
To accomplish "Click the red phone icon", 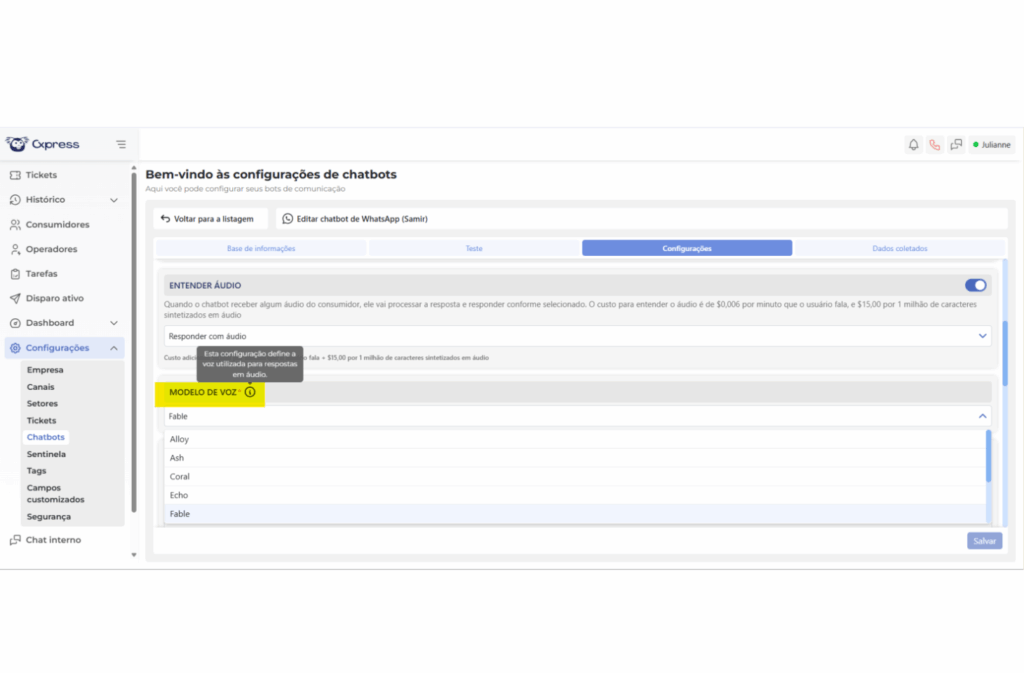I will tap(935, 145).
